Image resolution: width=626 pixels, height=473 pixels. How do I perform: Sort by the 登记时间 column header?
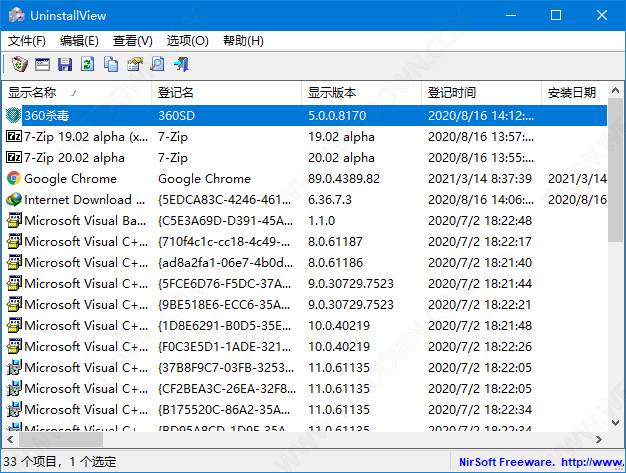[481, 93]
